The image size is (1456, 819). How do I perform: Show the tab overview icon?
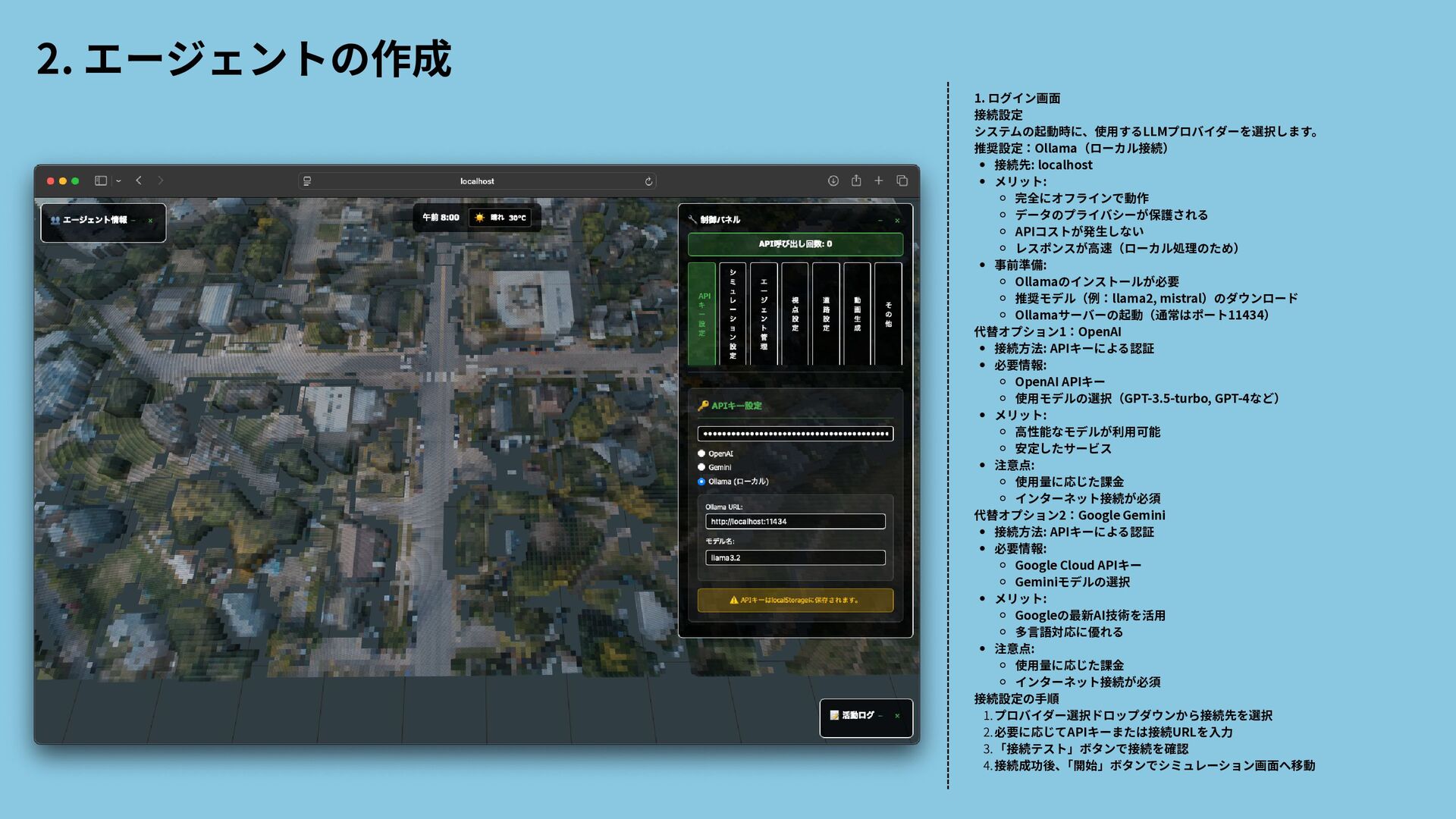(902, 180)
